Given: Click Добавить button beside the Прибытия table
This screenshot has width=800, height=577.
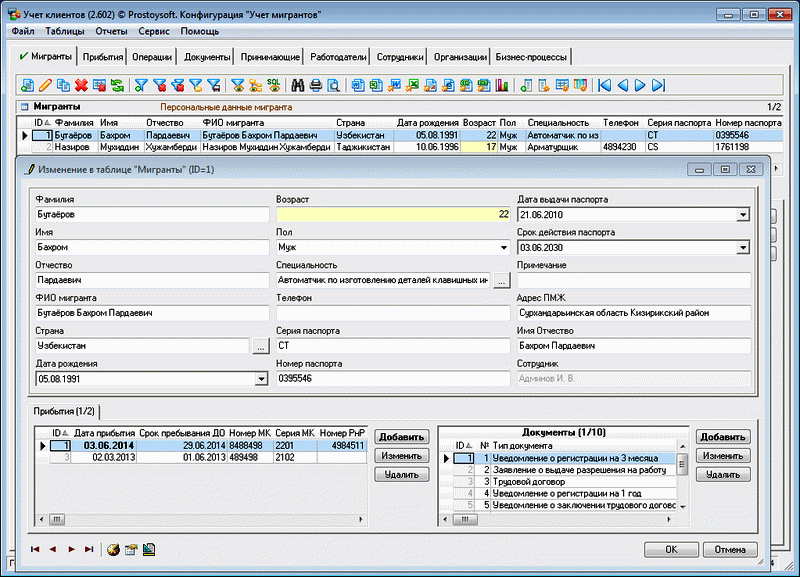Looking at the screenshot, I should click(402, 437).
